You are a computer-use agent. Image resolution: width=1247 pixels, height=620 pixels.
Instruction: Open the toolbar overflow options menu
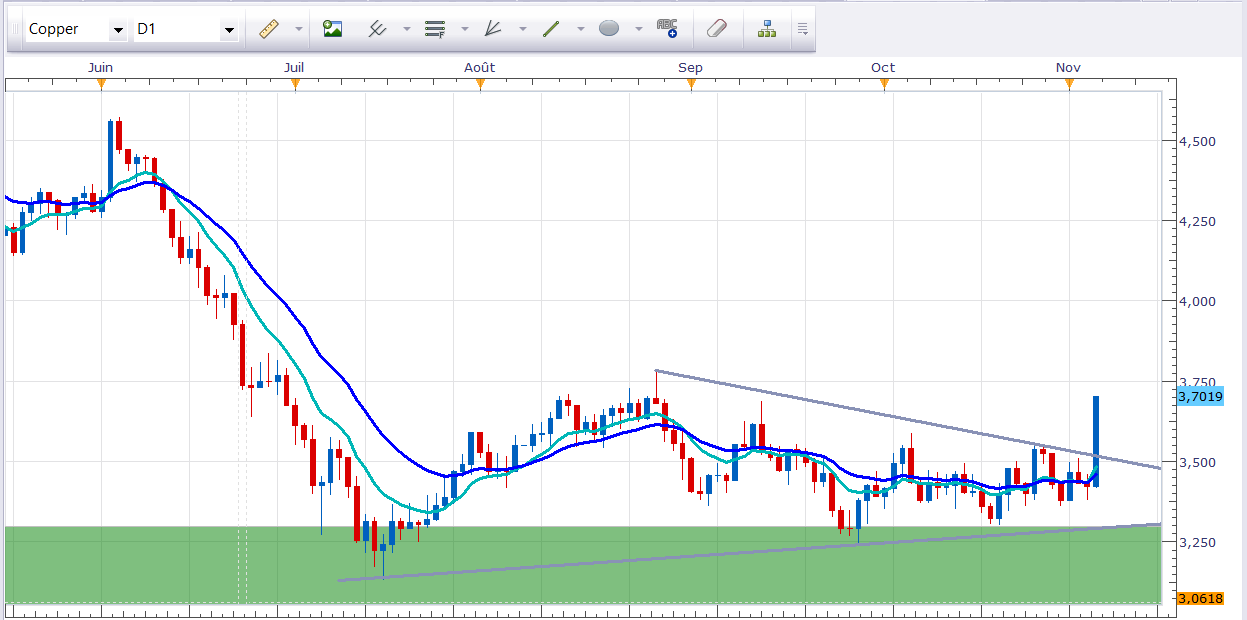click(802, 29)
